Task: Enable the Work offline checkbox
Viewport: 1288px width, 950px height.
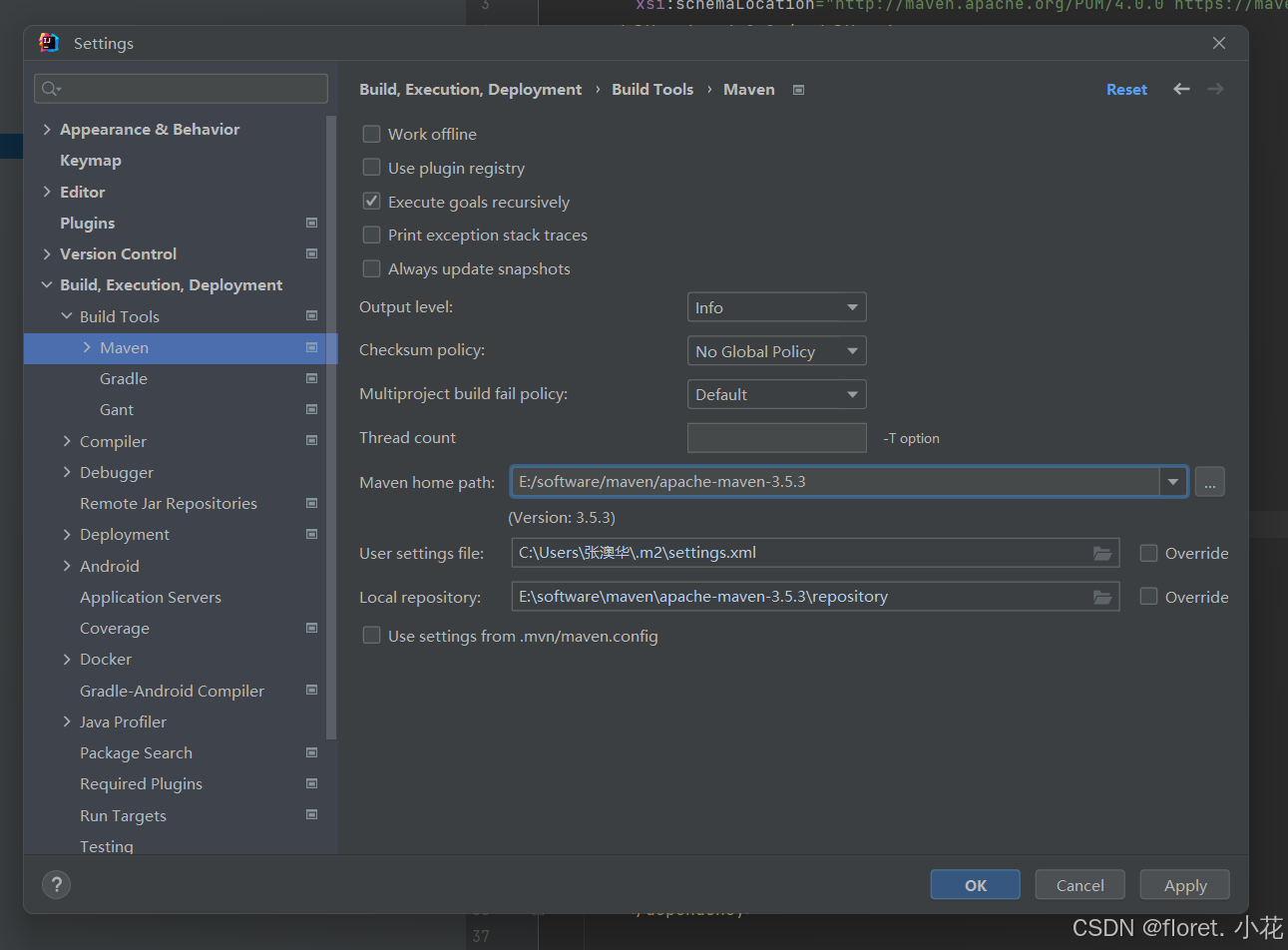Action: point(371,134)
